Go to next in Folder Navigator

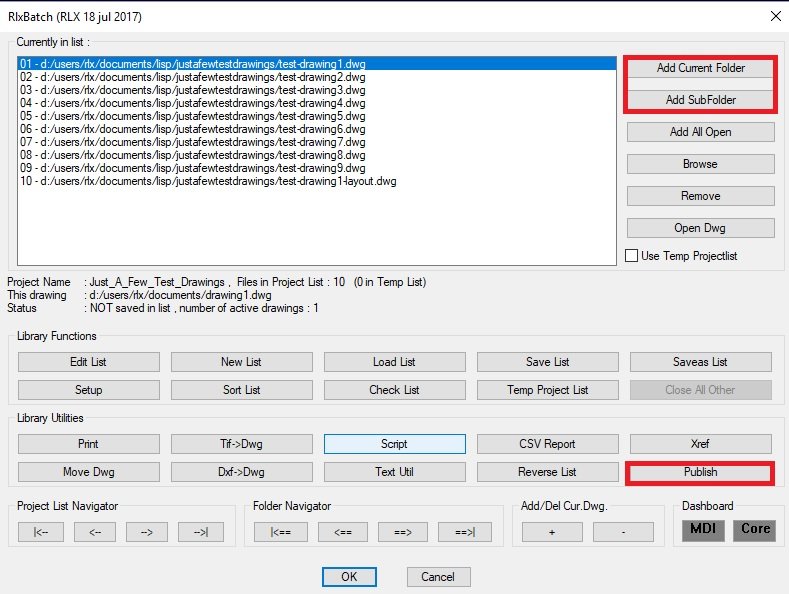(403, 532)
